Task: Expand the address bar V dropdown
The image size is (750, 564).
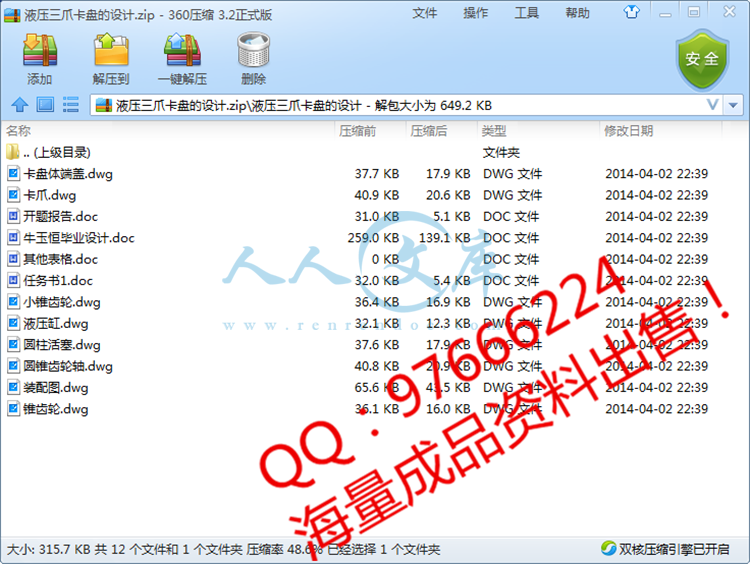Action: pos(713,105)
